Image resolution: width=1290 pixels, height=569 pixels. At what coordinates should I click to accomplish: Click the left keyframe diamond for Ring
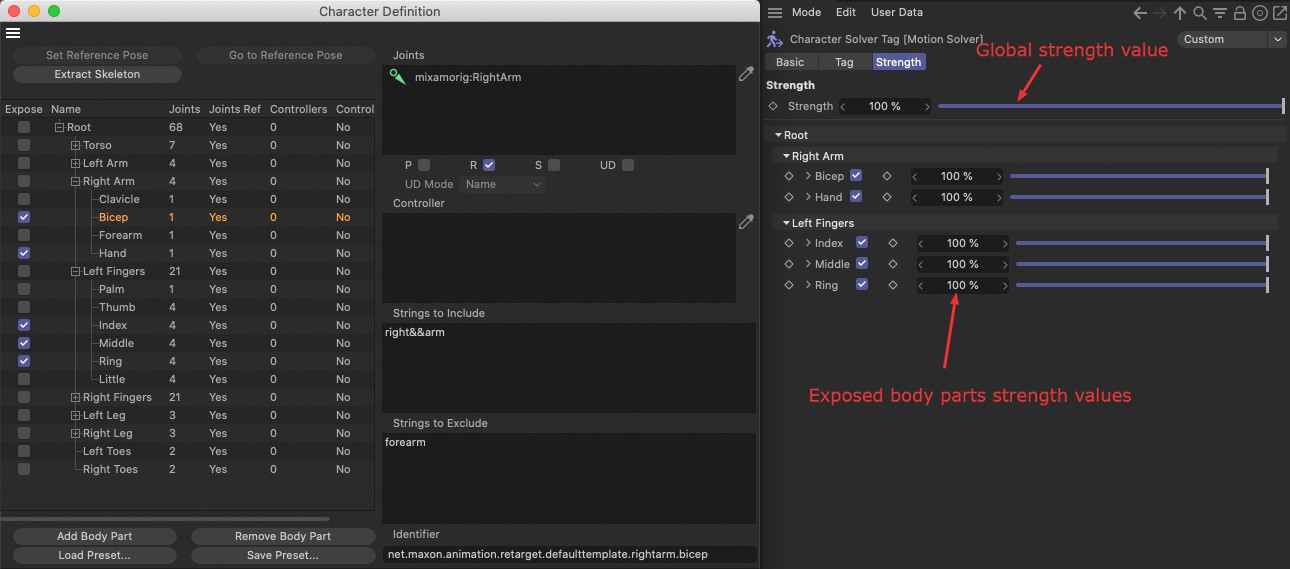(x=789, y=285)
